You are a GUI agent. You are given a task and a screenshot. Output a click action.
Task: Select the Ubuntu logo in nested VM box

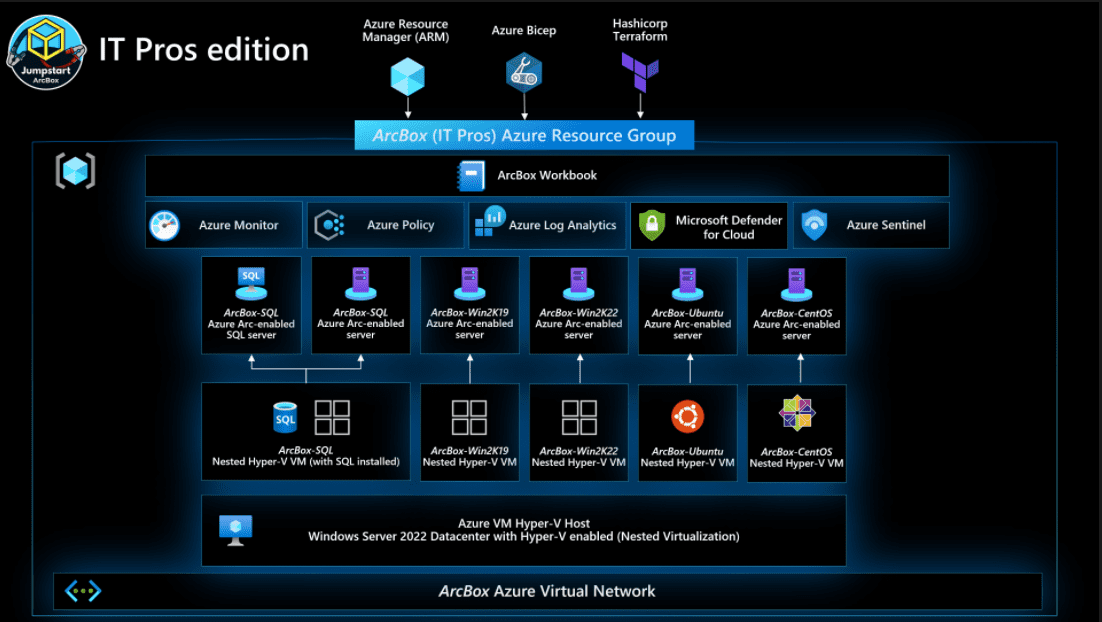point(687,417)
